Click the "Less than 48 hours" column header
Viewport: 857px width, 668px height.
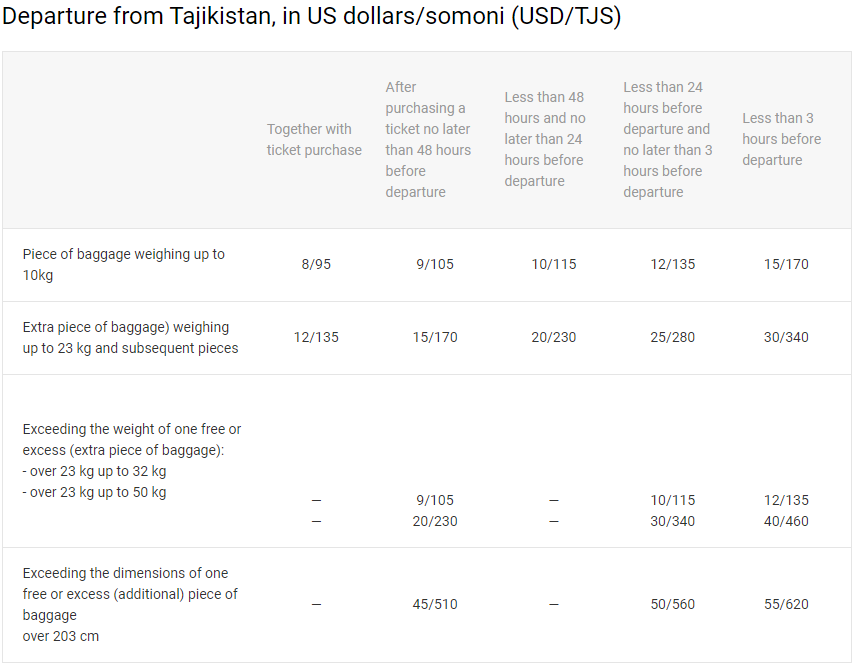[x=545, y=140]
